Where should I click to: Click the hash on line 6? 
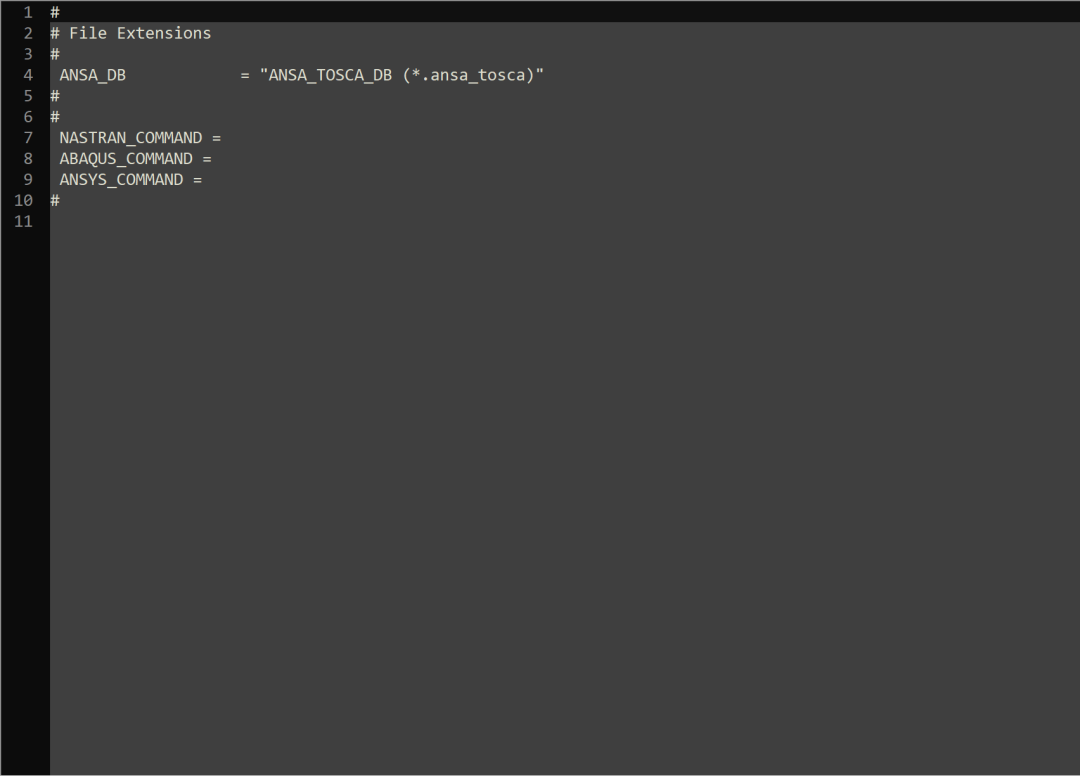coord(55,116)
